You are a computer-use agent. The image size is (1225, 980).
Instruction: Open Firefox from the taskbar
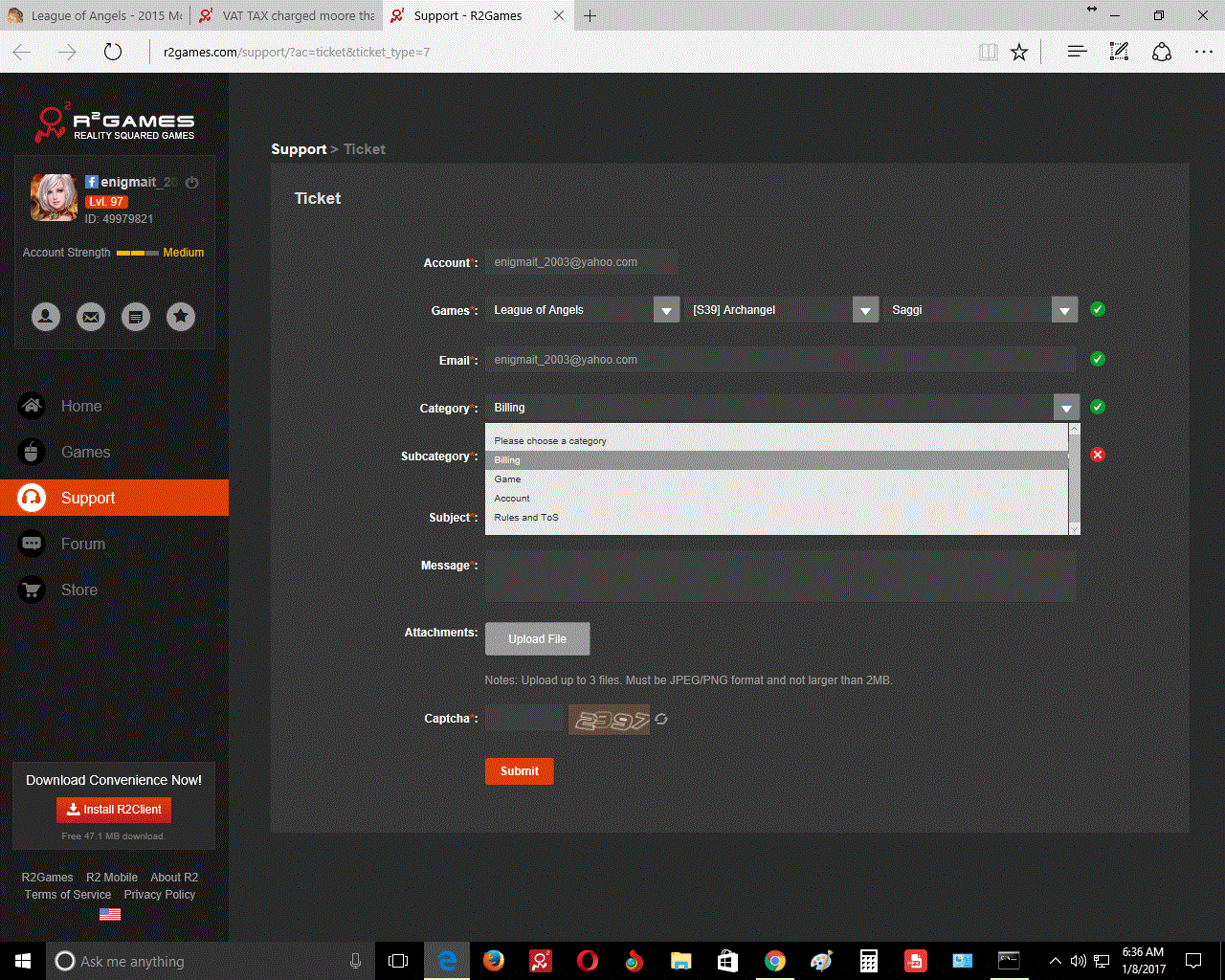[494, 961]
